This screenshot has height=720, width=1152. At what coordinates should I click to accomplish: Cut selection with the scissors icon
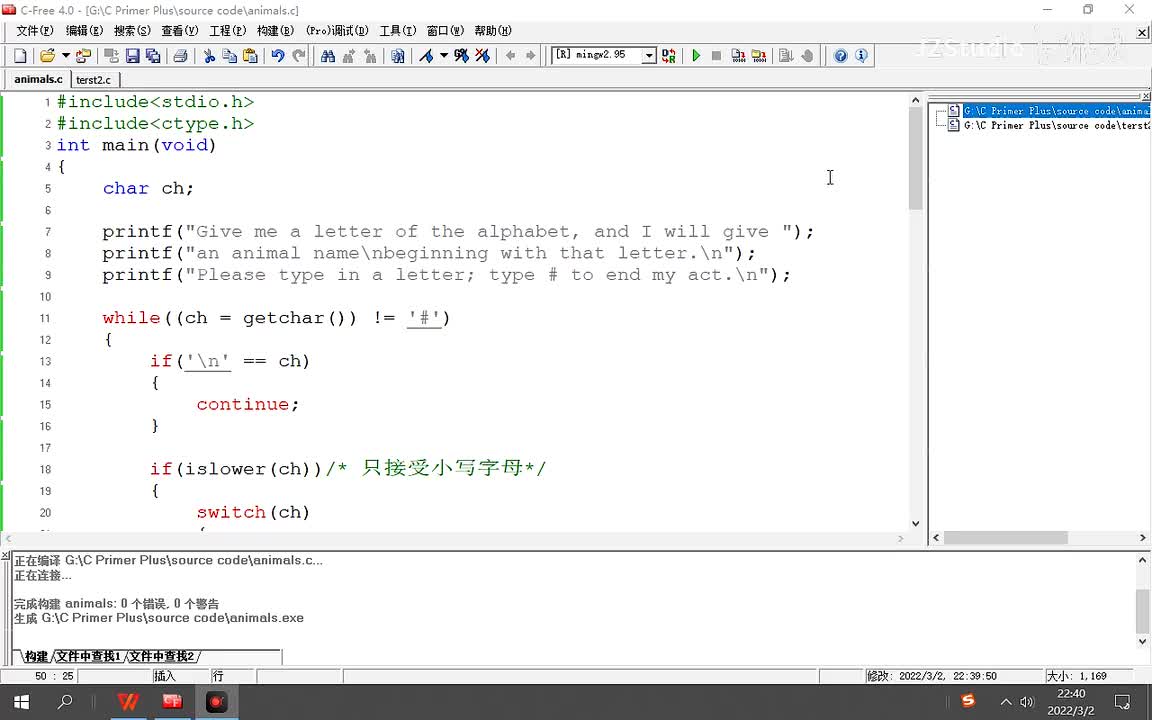(x=209, y=56)
